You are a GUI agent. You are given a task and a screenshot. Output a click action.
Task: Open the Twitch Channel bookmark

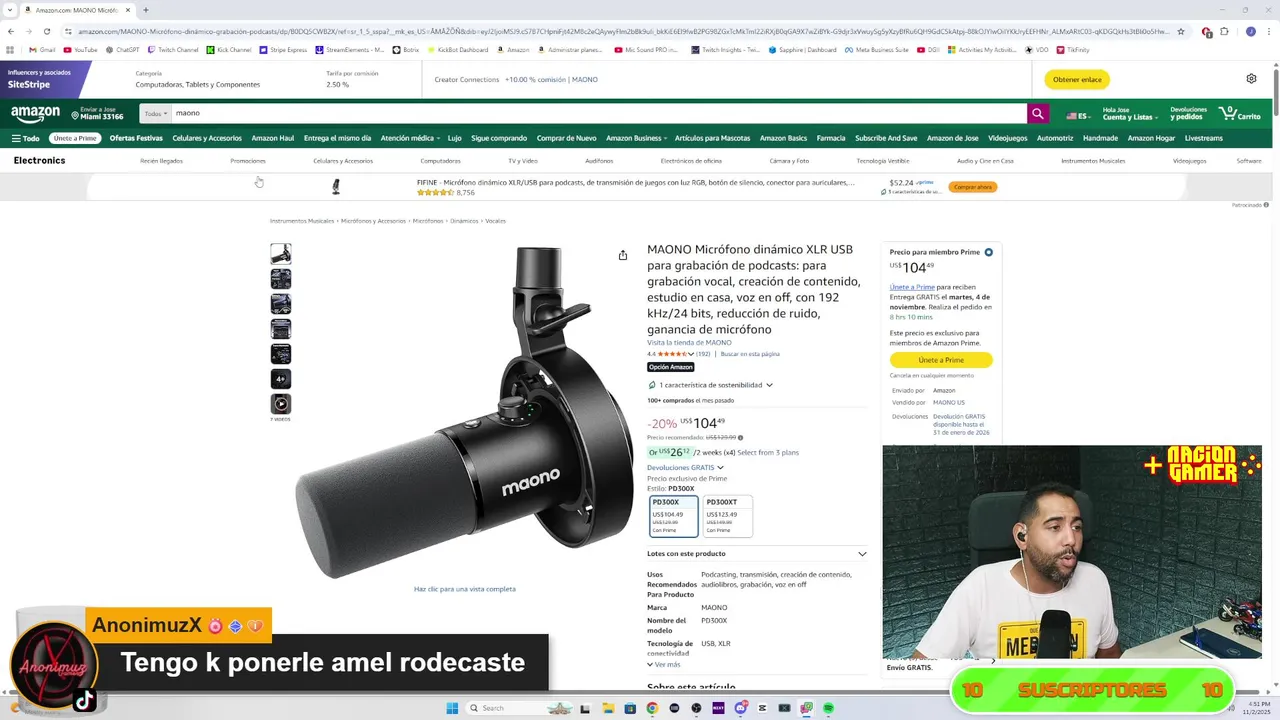click(173, 49)
